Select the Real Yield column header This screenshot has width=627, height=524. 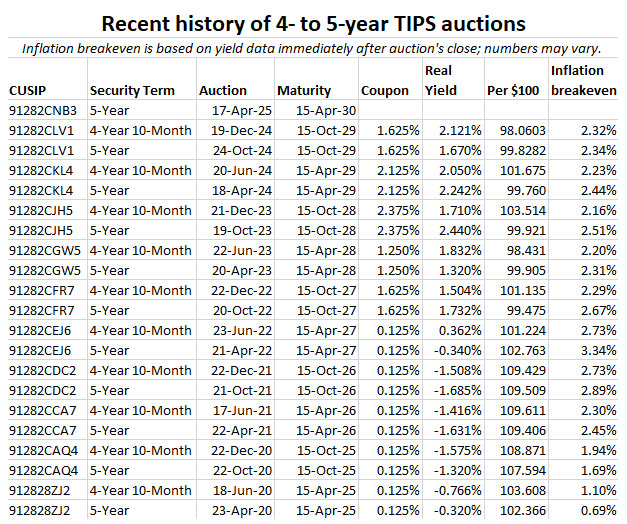click(441, 81)
